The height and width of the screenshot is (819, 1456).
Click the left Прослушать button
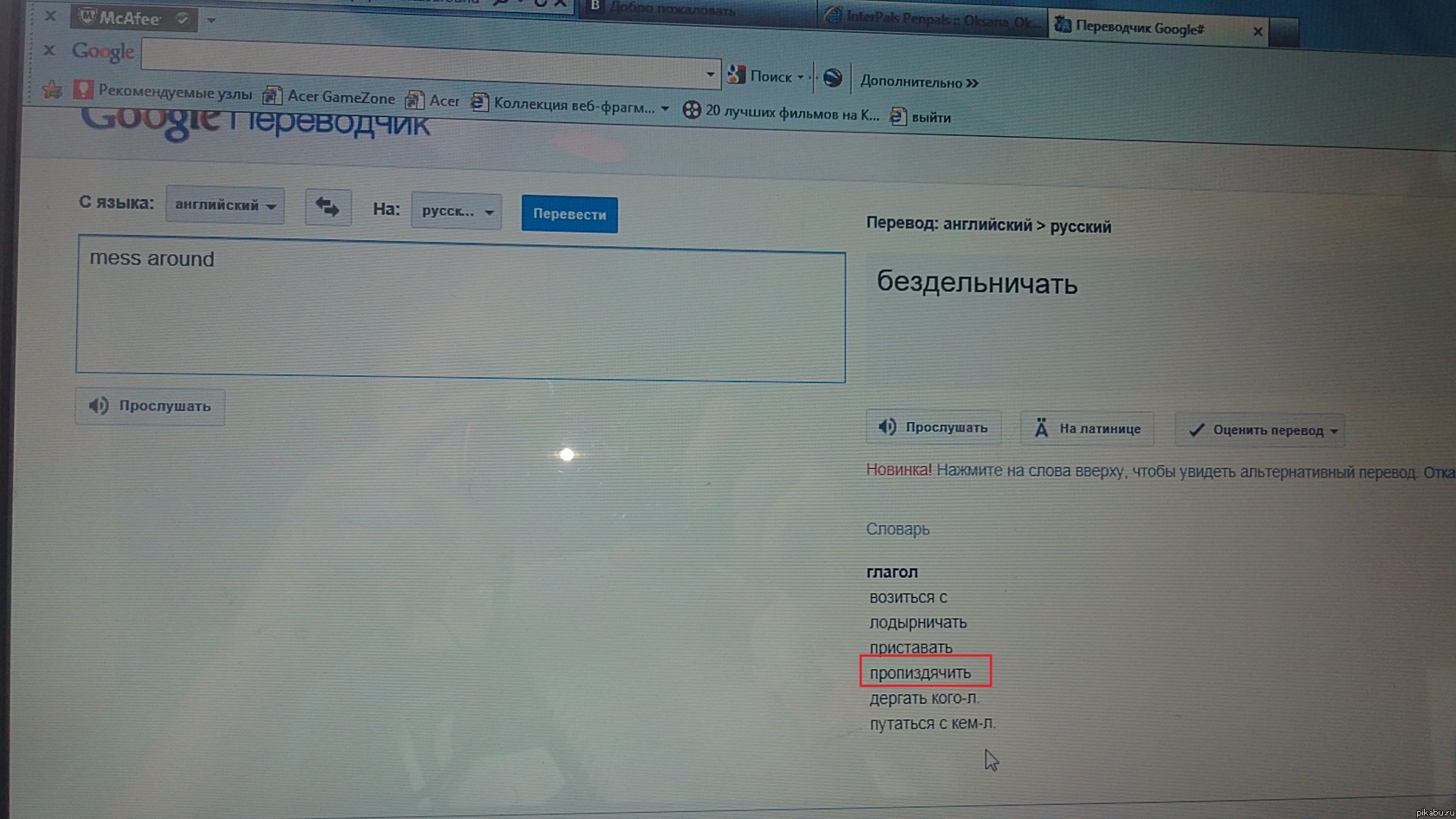(150, 406)
